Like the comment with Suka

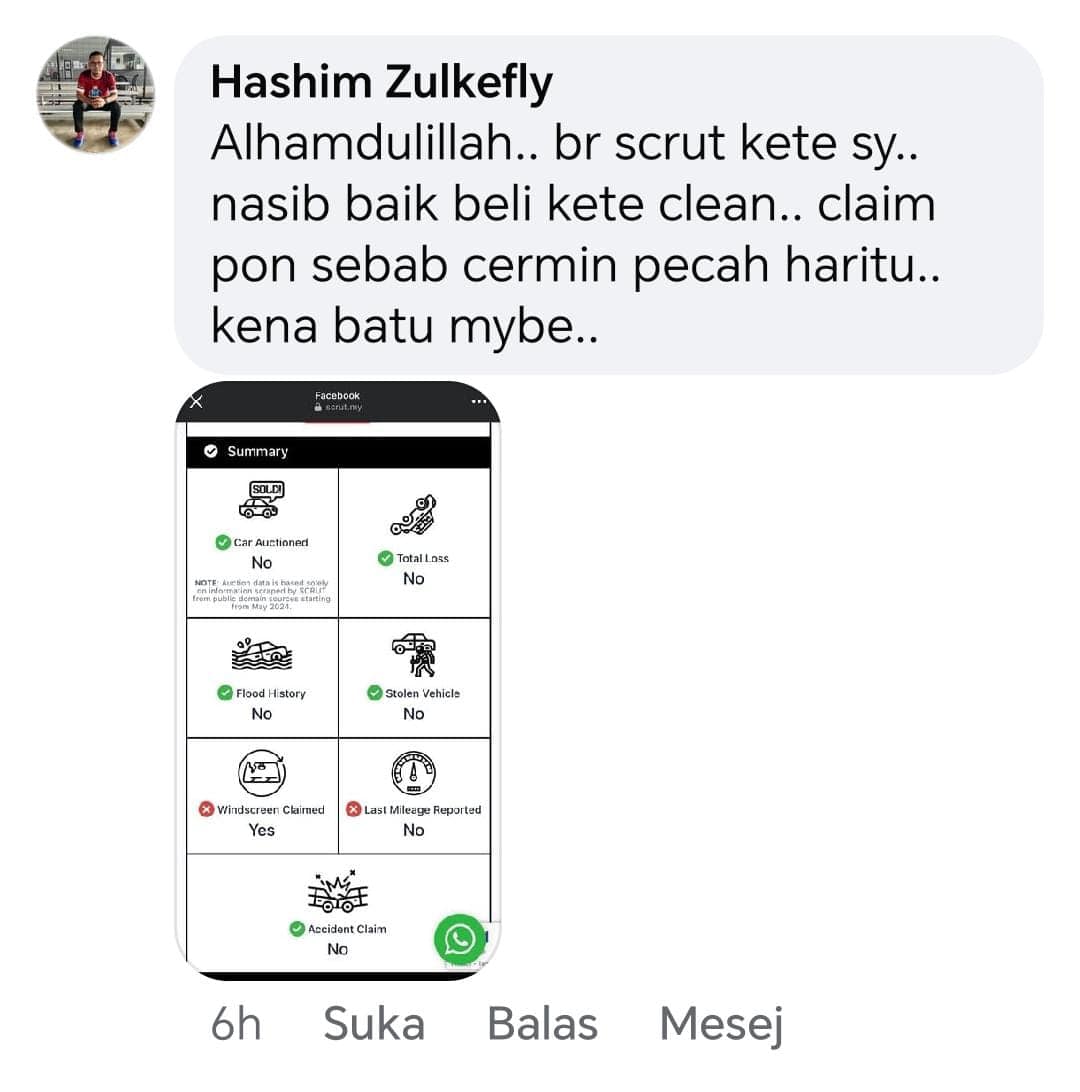(x=374, y=1024)
